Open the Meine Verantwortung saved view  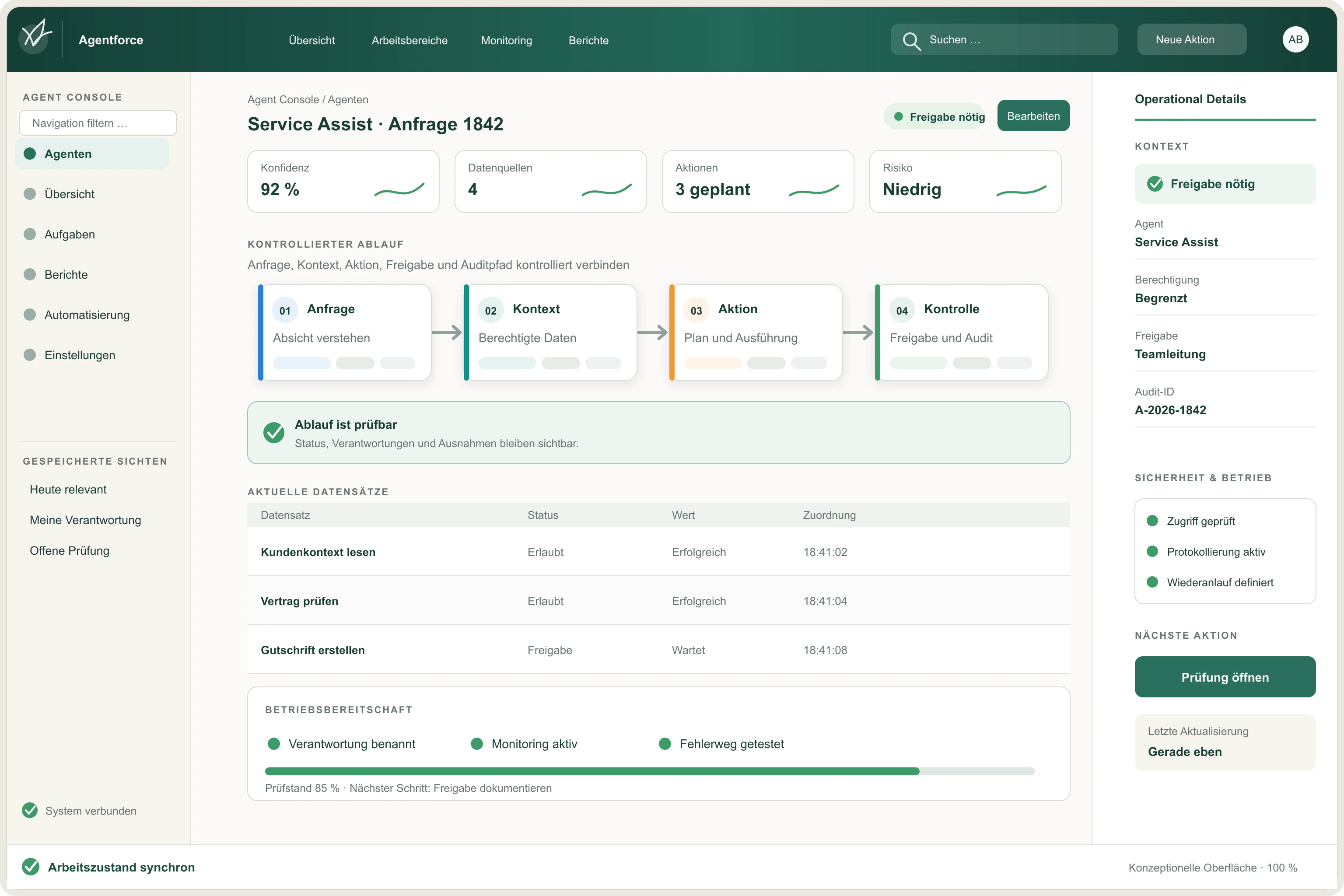(85, 520)
